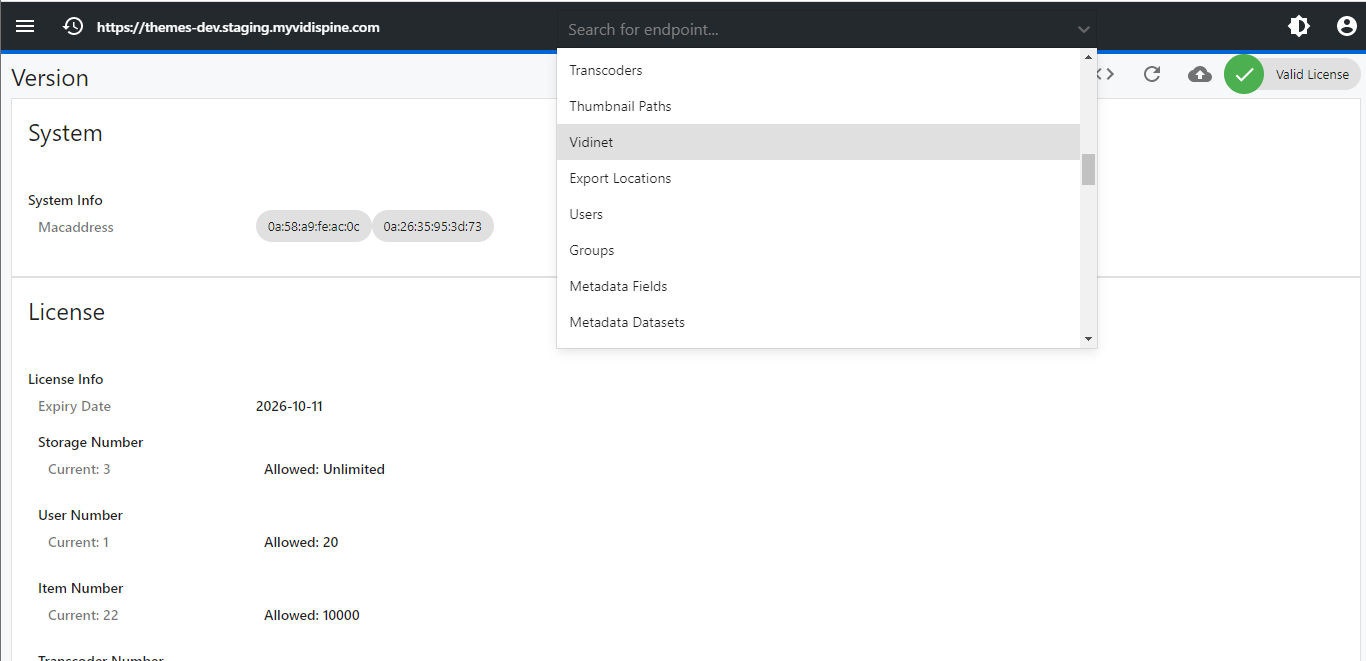Choose the Vidinet endpoint option

coord(591,142)
